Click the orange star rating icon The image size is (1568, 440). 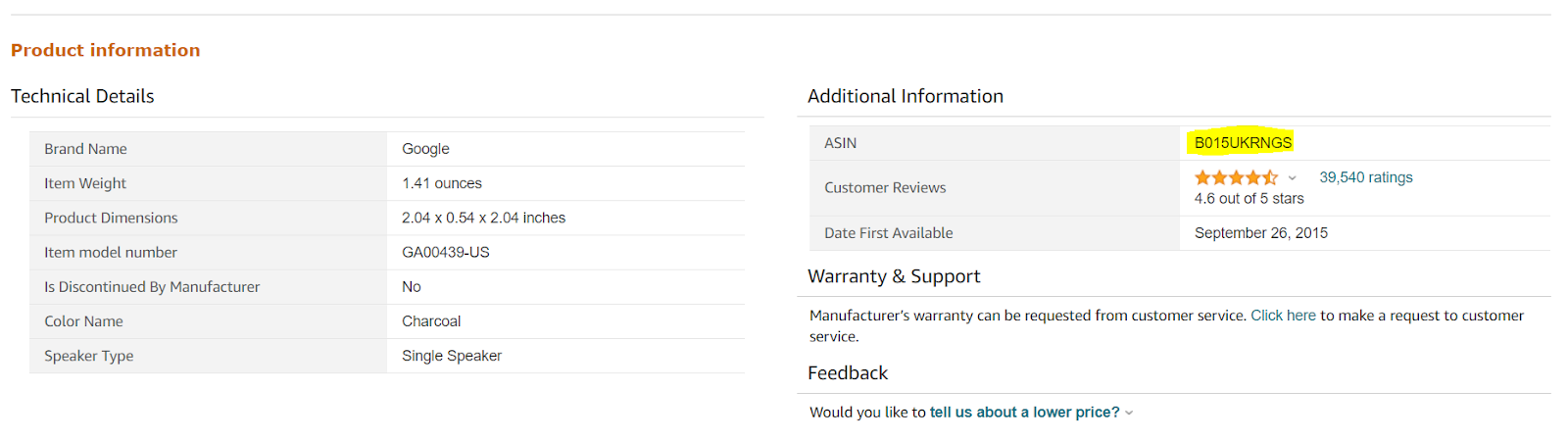point(1235,177)
